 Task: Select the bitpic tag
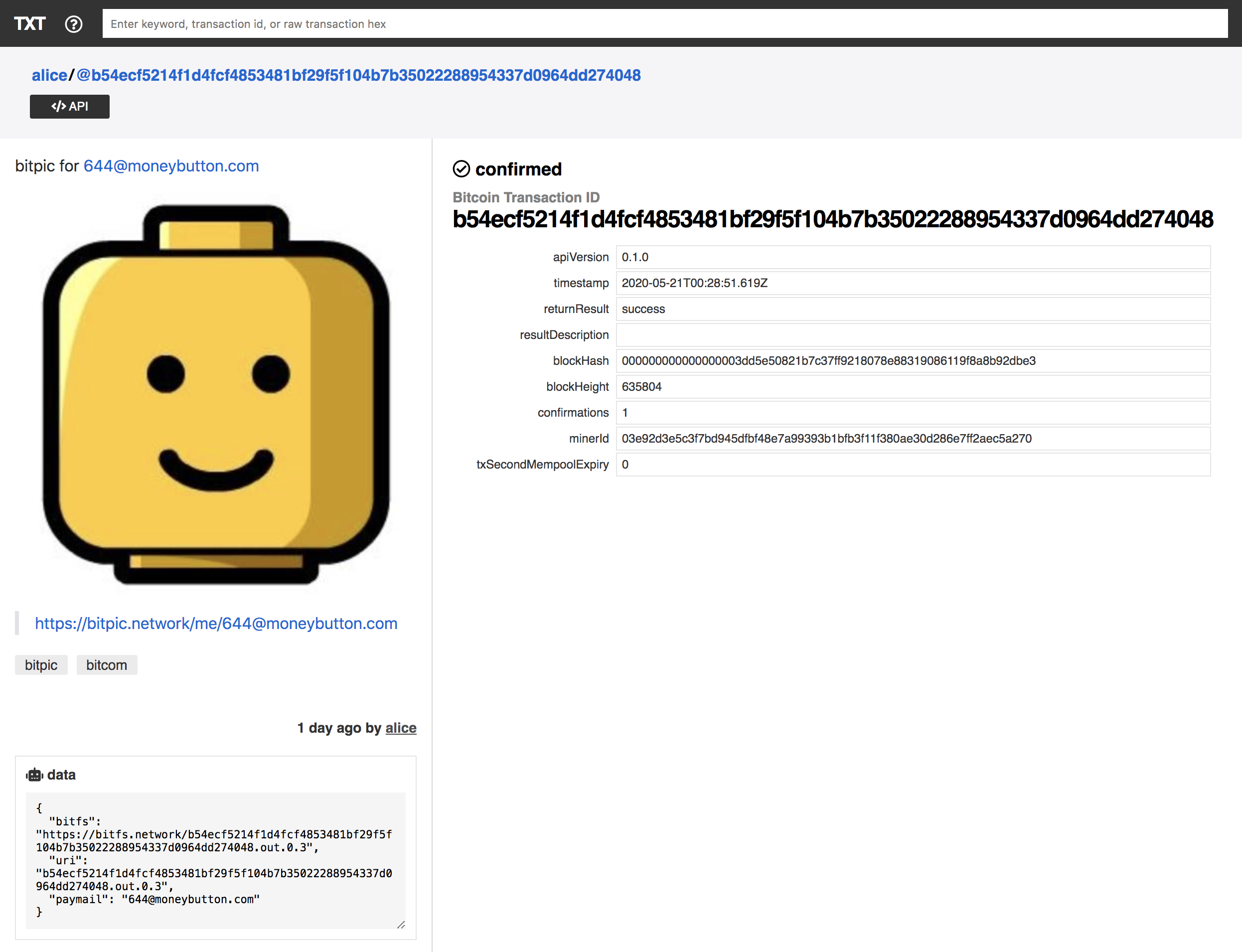tap(41, 665)
